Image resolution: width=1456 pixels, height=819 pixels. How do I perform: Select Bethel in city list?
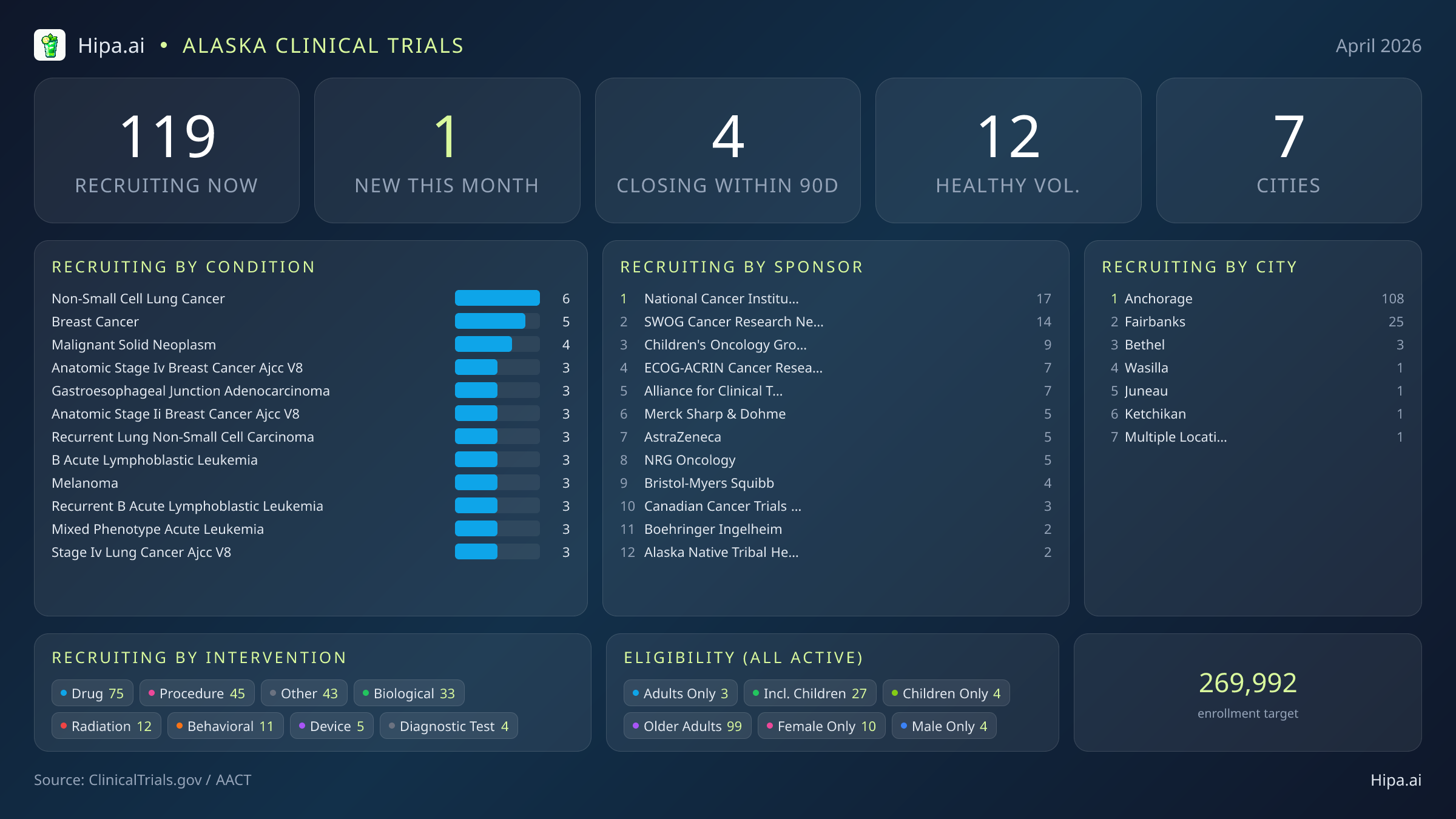point(1253,345)
